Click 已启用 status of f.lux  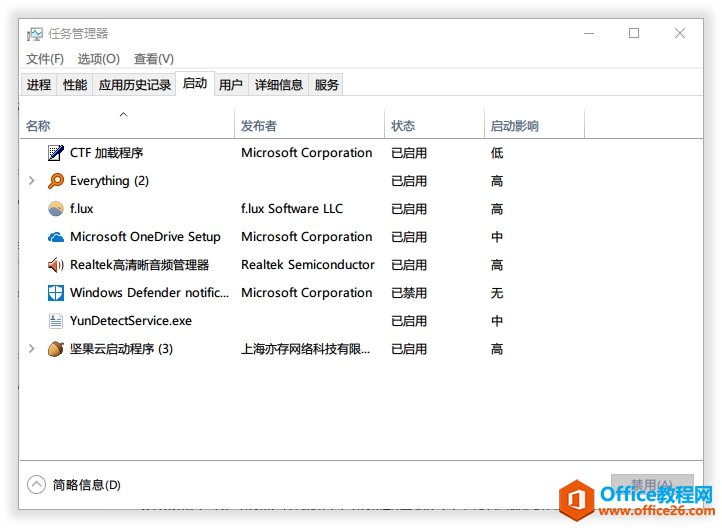(x=409, y=209)
